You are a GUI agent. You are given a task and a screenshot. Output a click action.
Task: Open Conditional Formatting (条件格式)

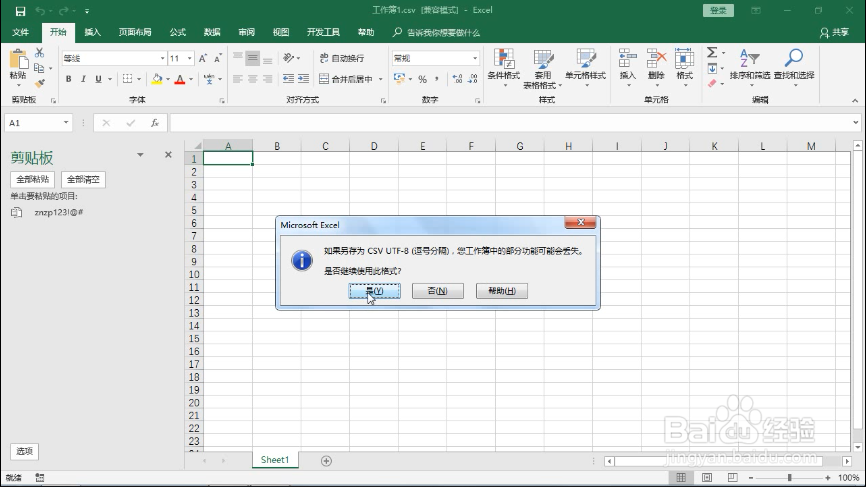click(x=504, y=66)
